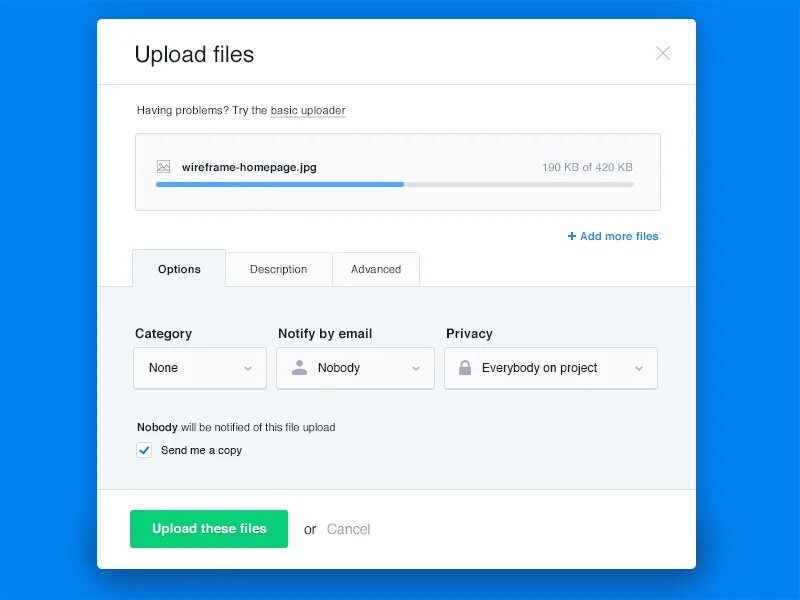Click the Privacy field label

[469, 334]
